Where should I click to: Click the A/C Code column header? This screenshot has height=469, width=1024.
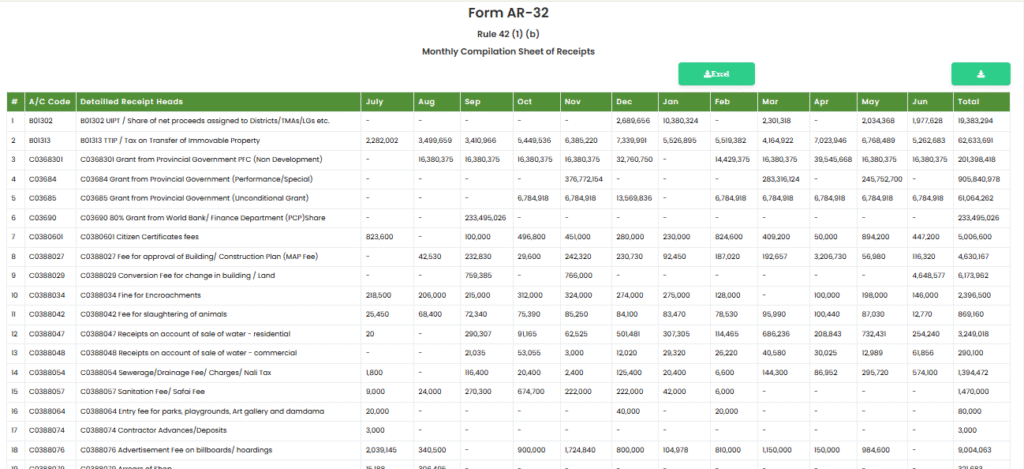(x=49, y=102)
